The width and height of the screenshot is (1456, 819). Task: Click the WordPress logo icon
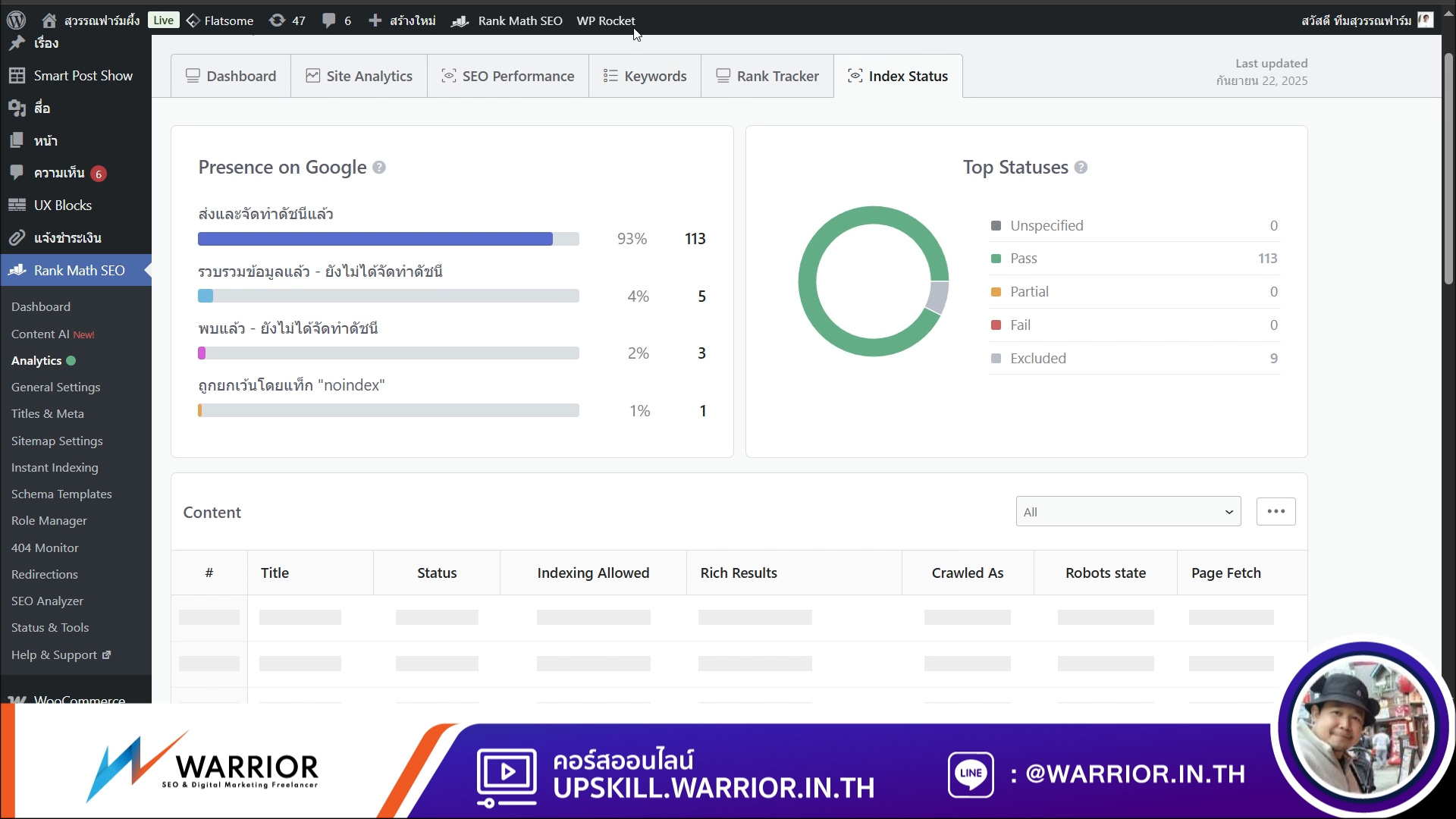tap(17, 20)
